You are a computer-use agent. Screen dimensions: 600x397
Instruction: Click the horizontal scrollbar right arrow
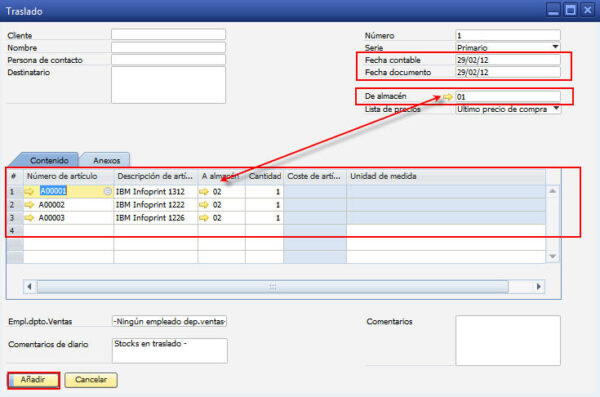[x=539, y=286]
